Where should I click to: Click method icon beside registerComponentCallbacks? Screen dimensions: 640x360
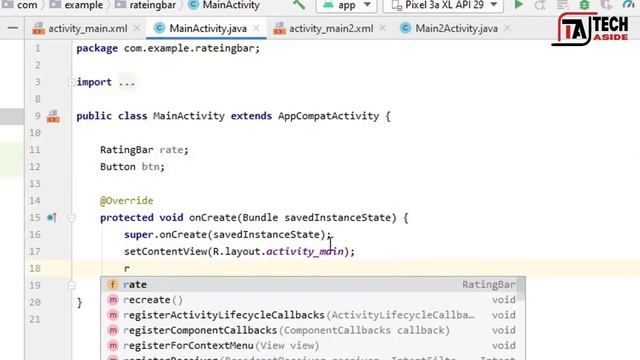113,330
